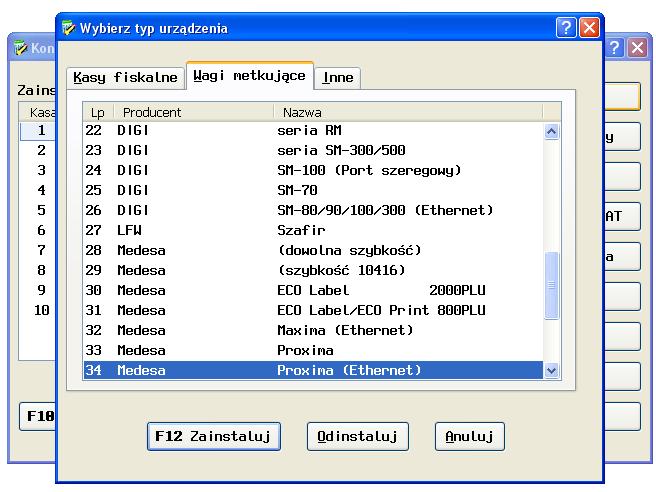Select Kasa row 8 in background window
Screen dimensions: 656x492
click(38, 270)
